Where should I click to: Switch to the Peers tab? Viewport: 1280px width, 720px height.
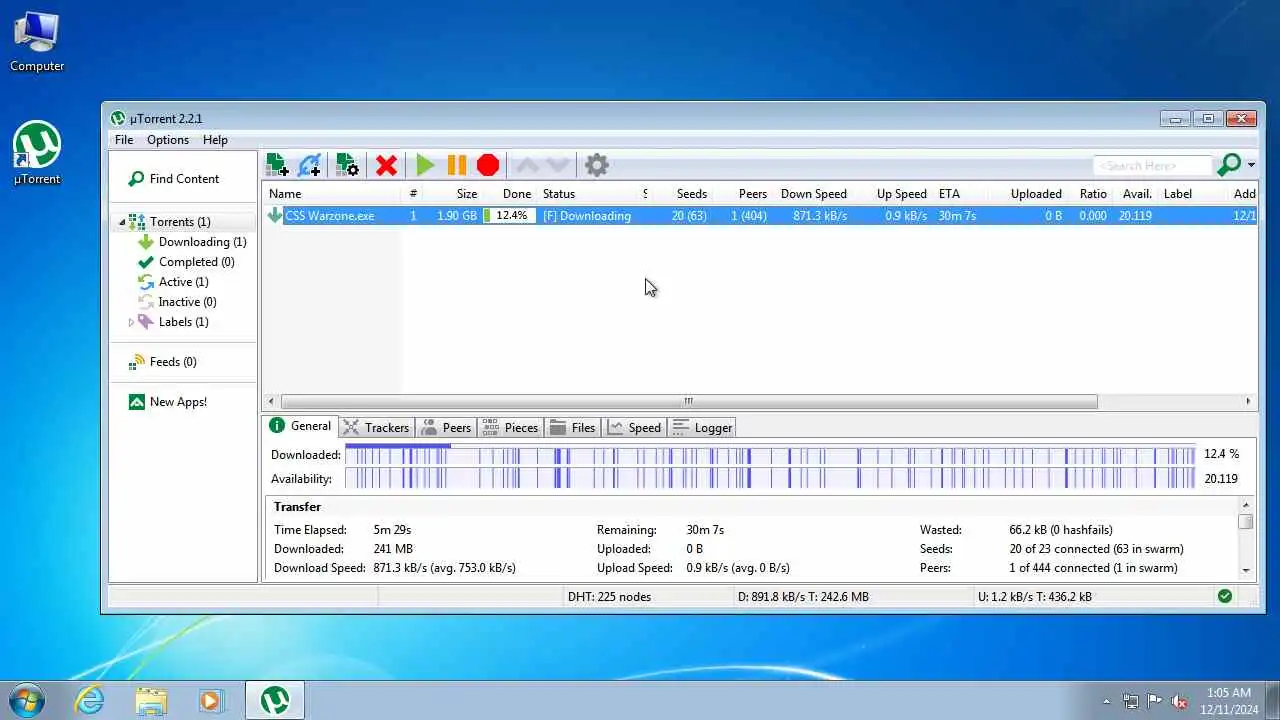coord(446,428)
